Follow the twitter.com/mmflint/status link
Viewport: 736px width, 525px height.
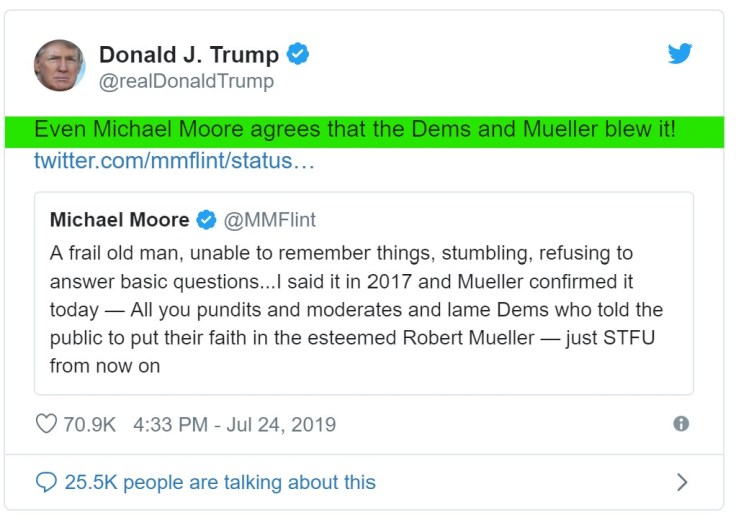click(174, 161)
